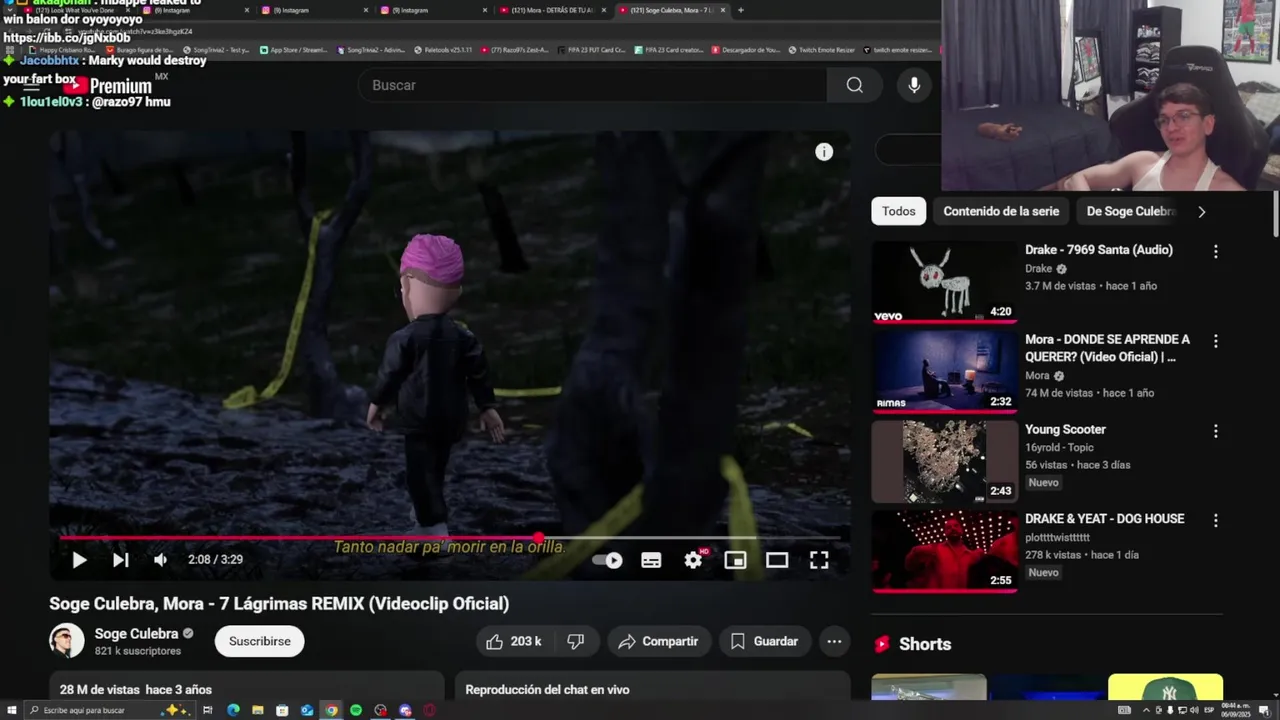Open Spotify from the taskbar
1280x720 pixels.
[x=356, y=710]
